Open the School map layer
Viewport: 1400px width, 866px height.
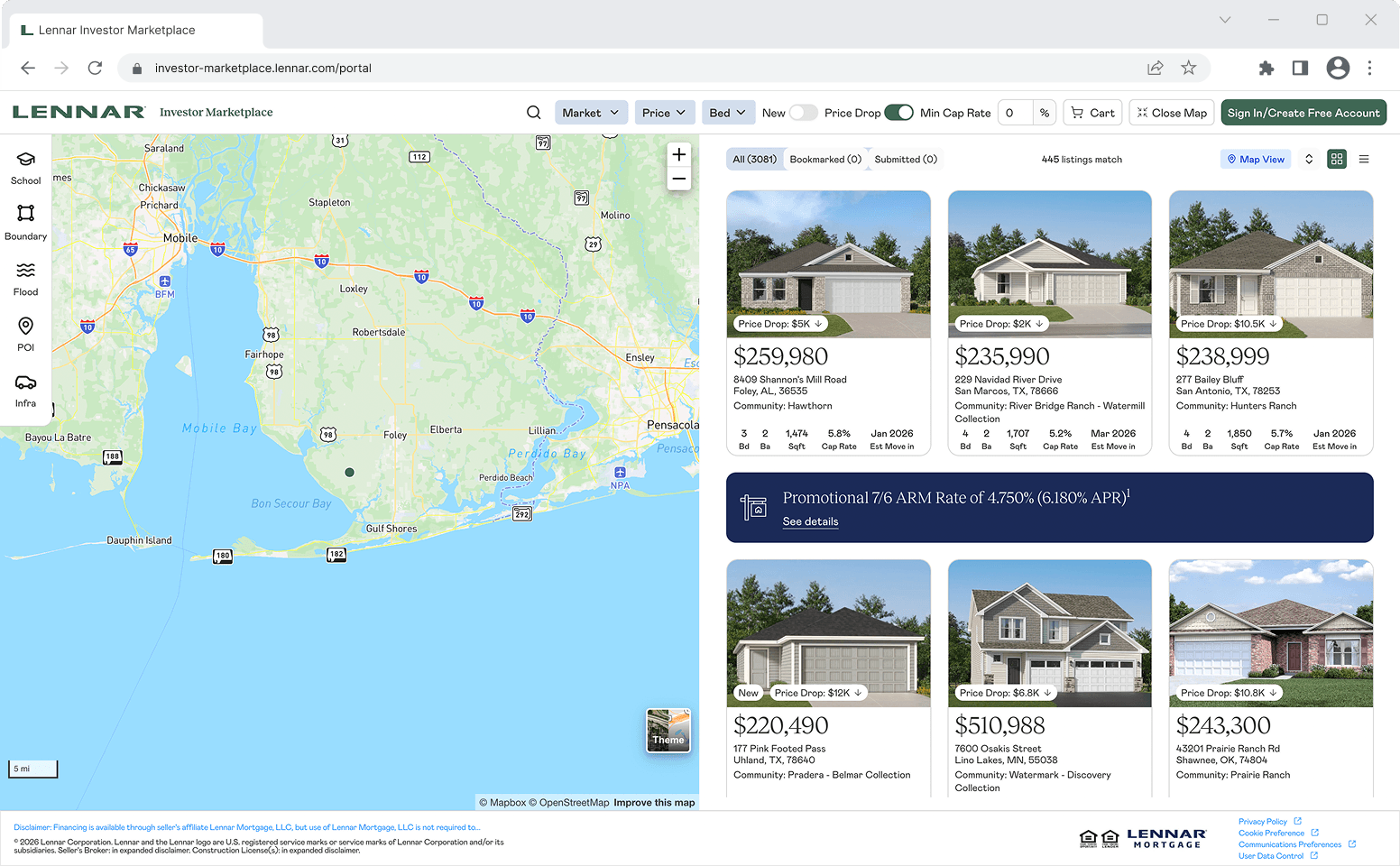[x=25, y=168]
